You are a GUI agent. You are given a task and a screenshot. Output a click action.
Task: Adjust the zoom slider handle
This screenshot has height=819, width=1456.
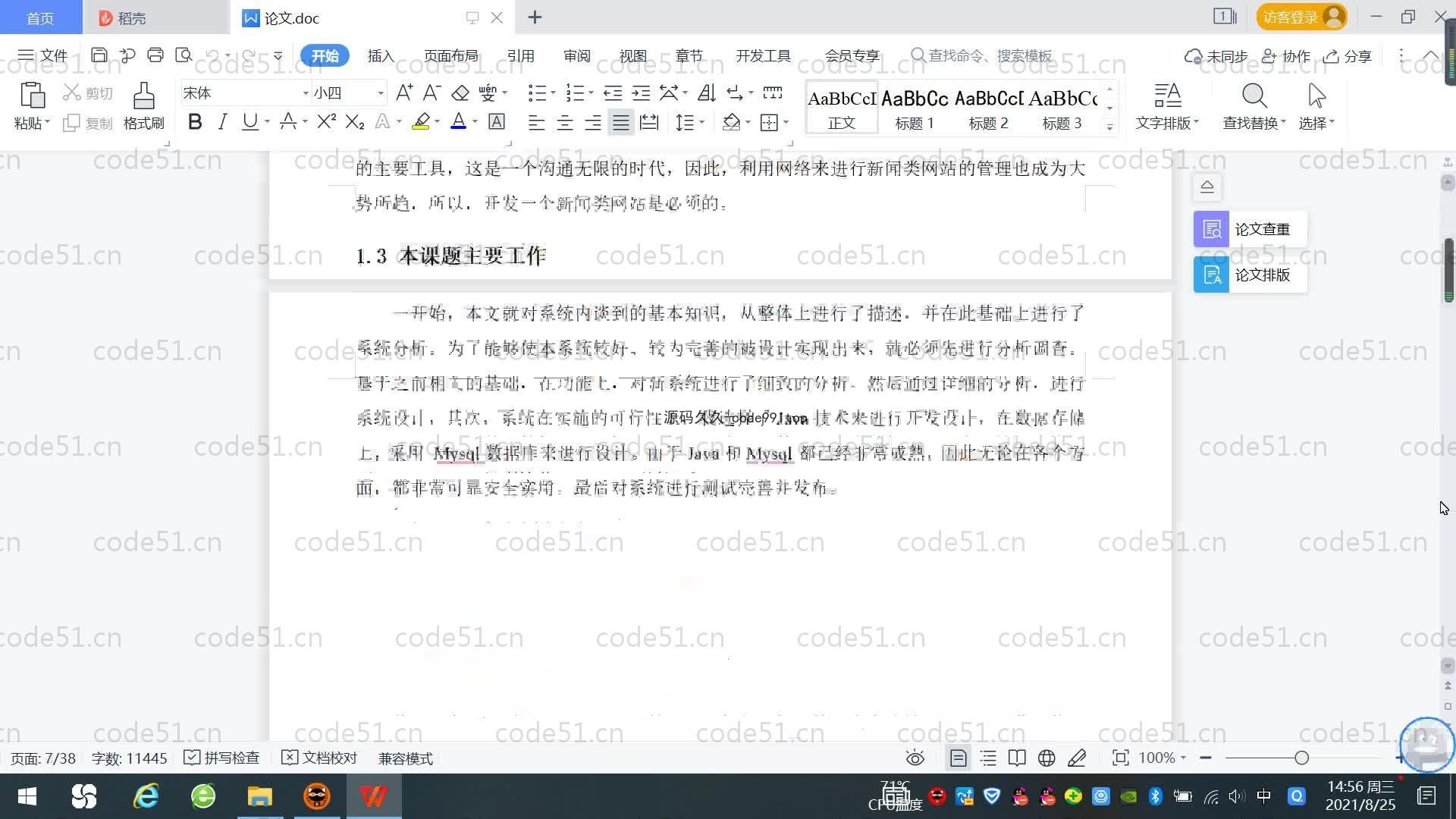pyautogui.click(x=1302, y=758)
